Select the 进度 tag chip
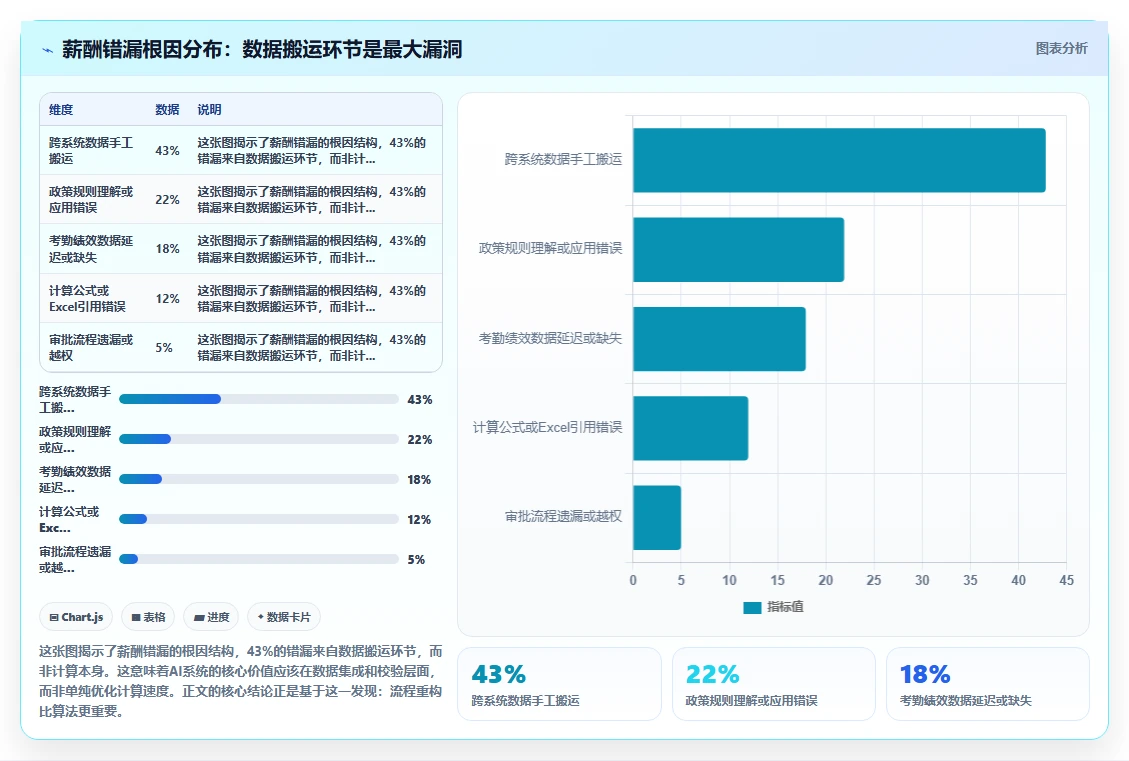 coord(211,617)
